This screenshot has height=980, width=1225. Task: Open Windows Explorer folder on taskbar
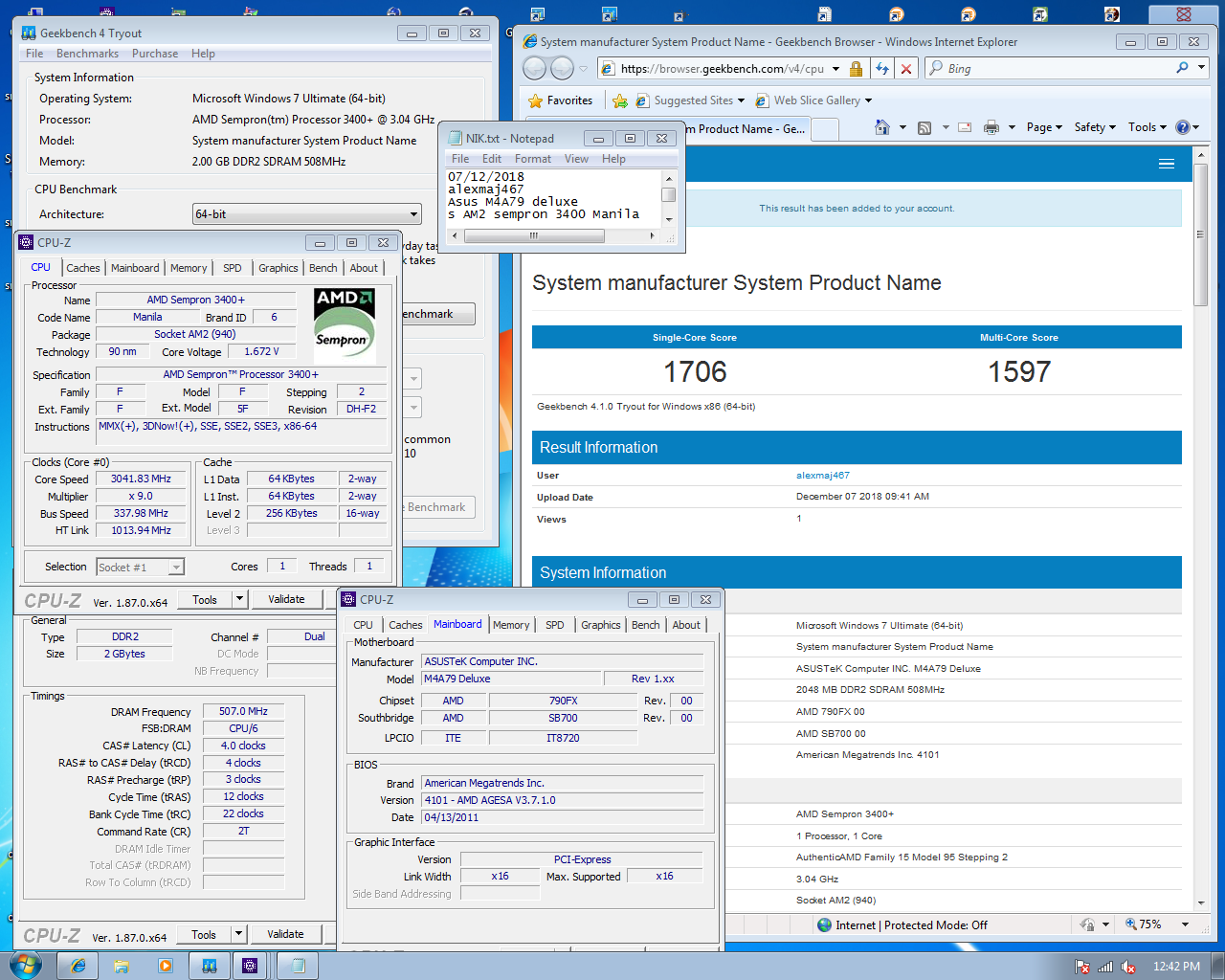tap(122, 966)
